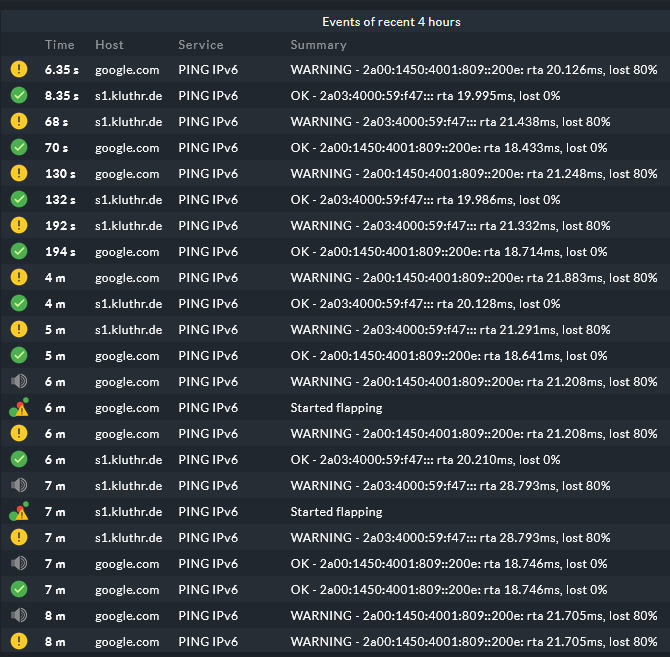Click summary with rta 19.986ms
The image size is (670, 657).
pos(425,199)
